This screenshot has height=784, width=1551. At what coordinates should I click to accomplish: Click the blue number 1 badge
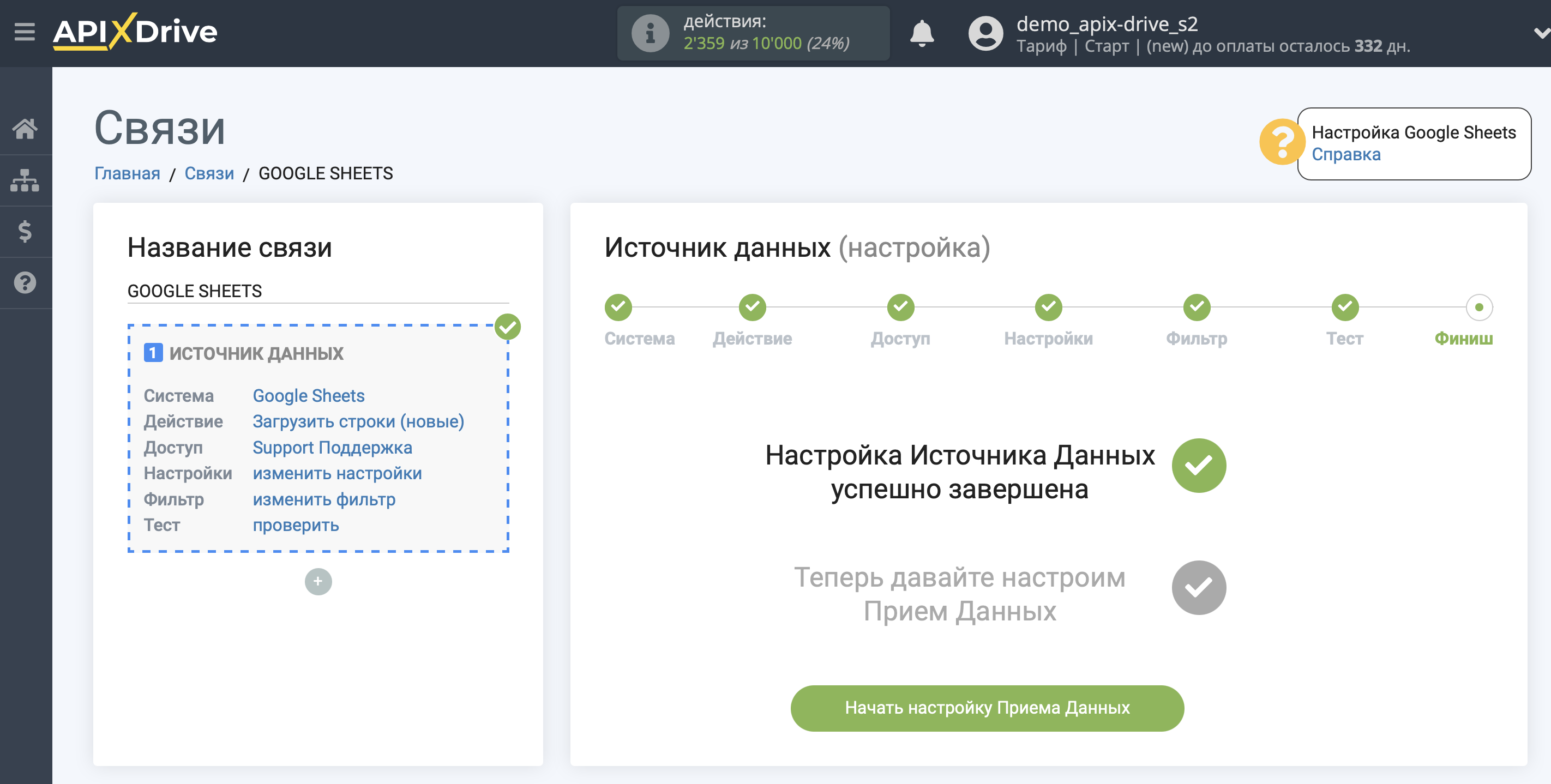pos(153,353)
